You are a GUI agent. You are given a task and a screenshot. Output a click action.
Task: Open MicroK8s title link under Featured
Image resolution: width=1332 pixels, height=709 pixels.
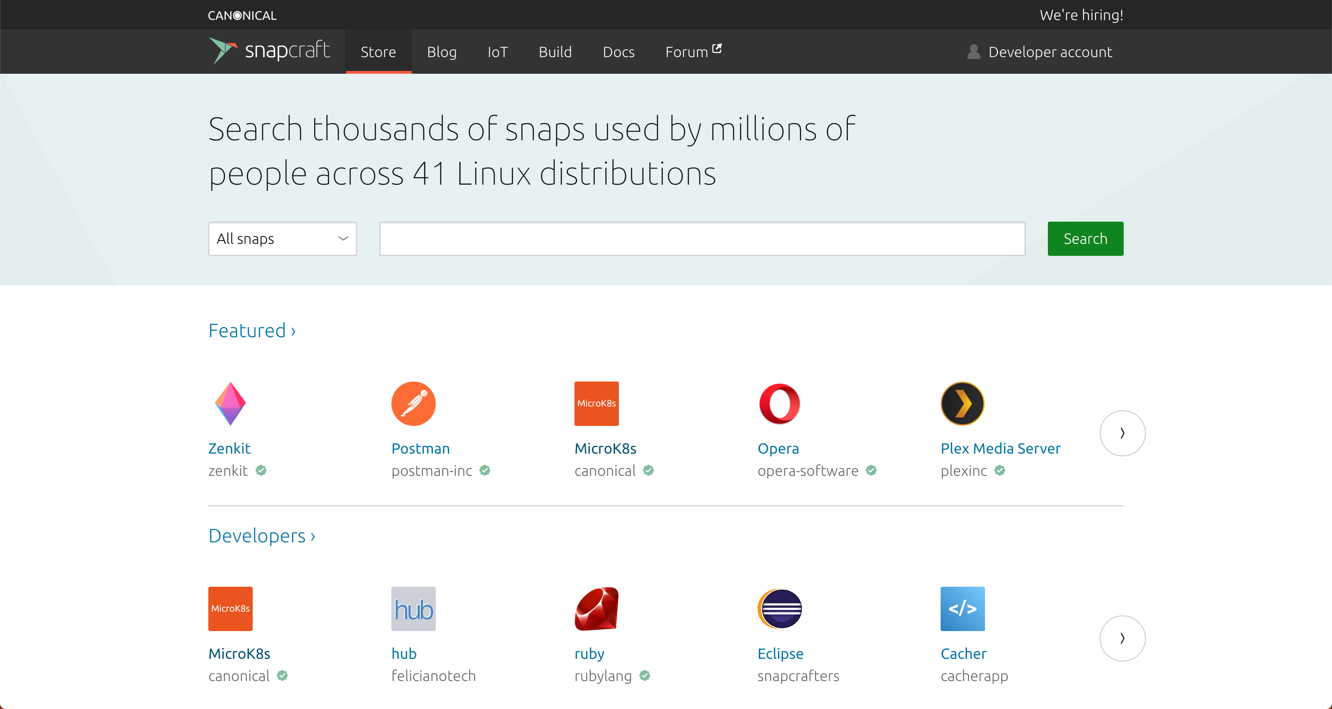point(605,449)
